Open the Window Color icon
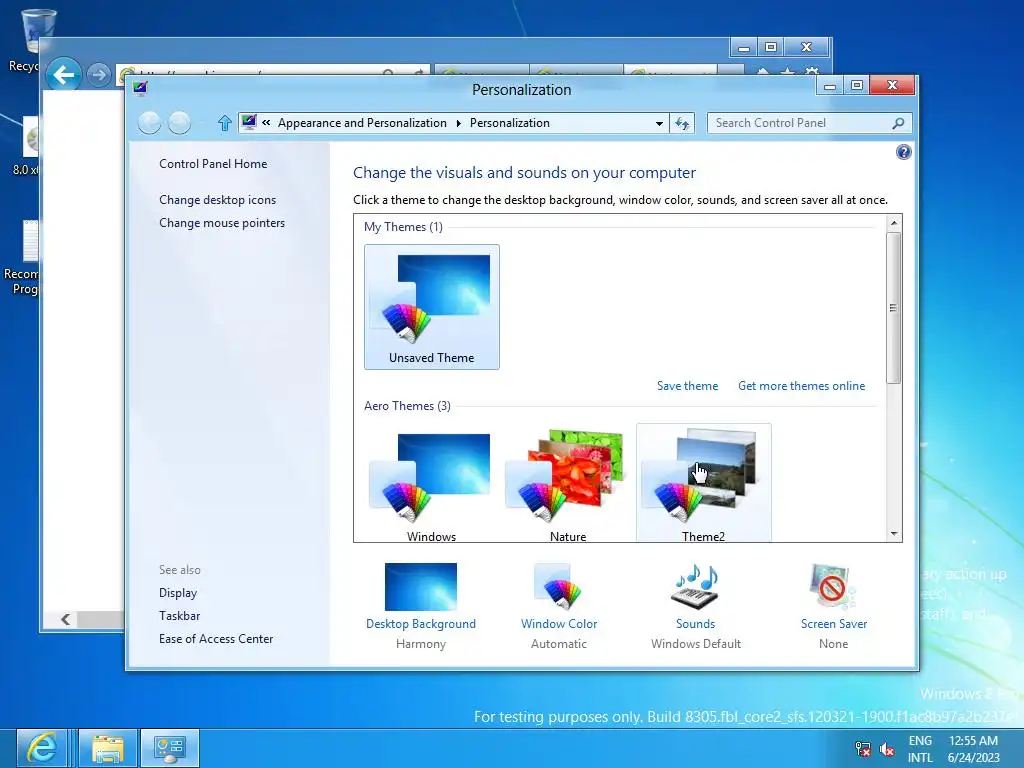This screenshot has width=1024, height=768. click(x=558, y=586)
